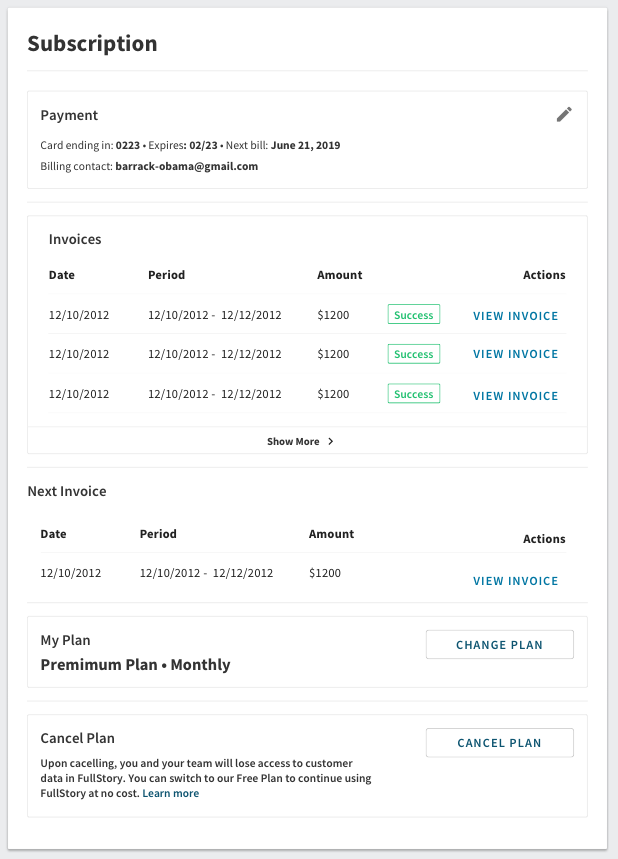View the third invoice in the list
The image size is (618, 859).
(515, 395)
